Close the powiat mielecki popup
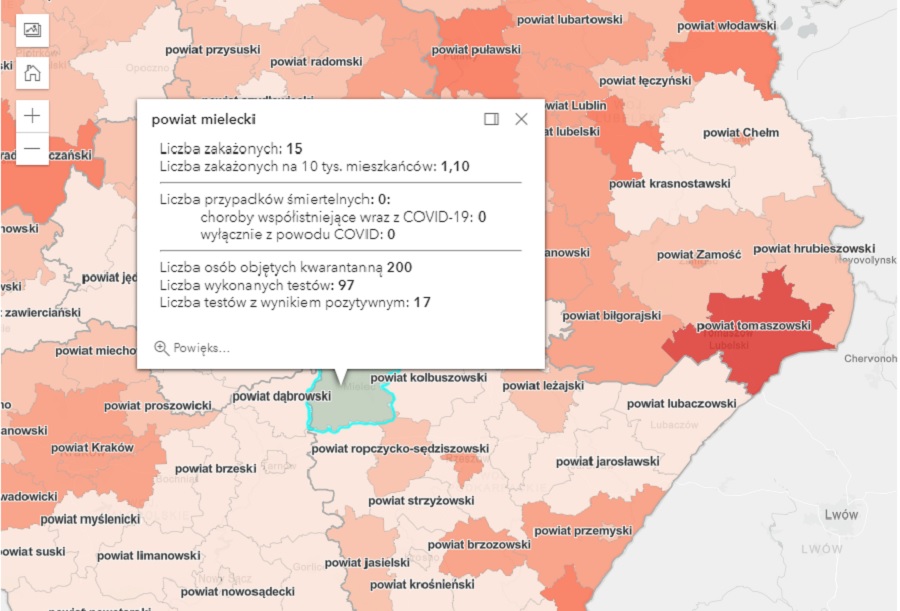 pos(521,119)
